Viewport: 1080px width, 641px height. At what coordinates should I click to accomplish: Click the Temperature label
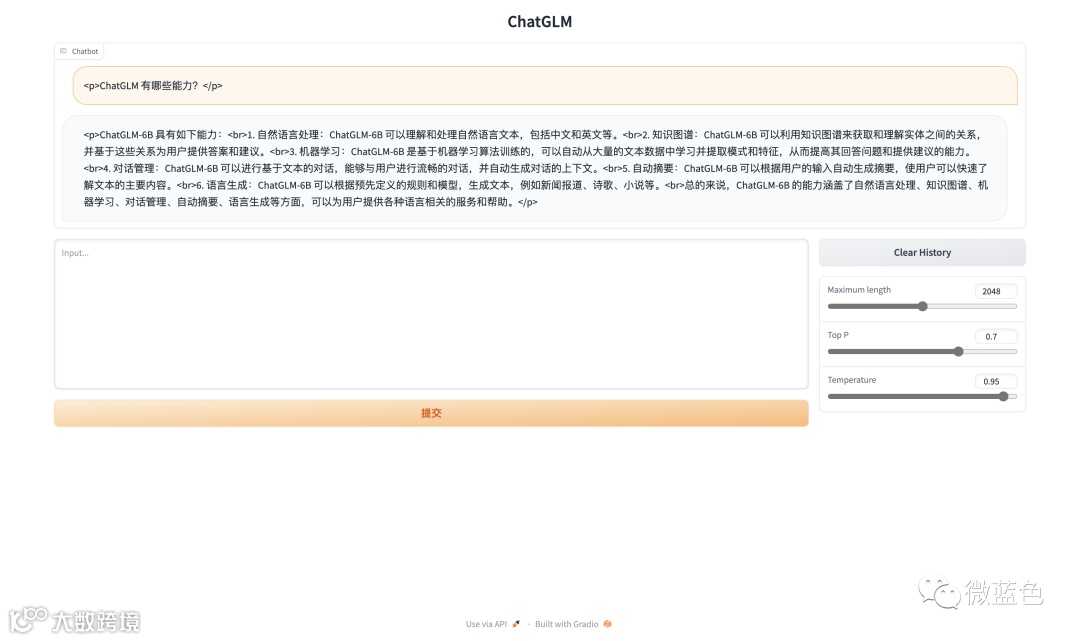[851, 380]
